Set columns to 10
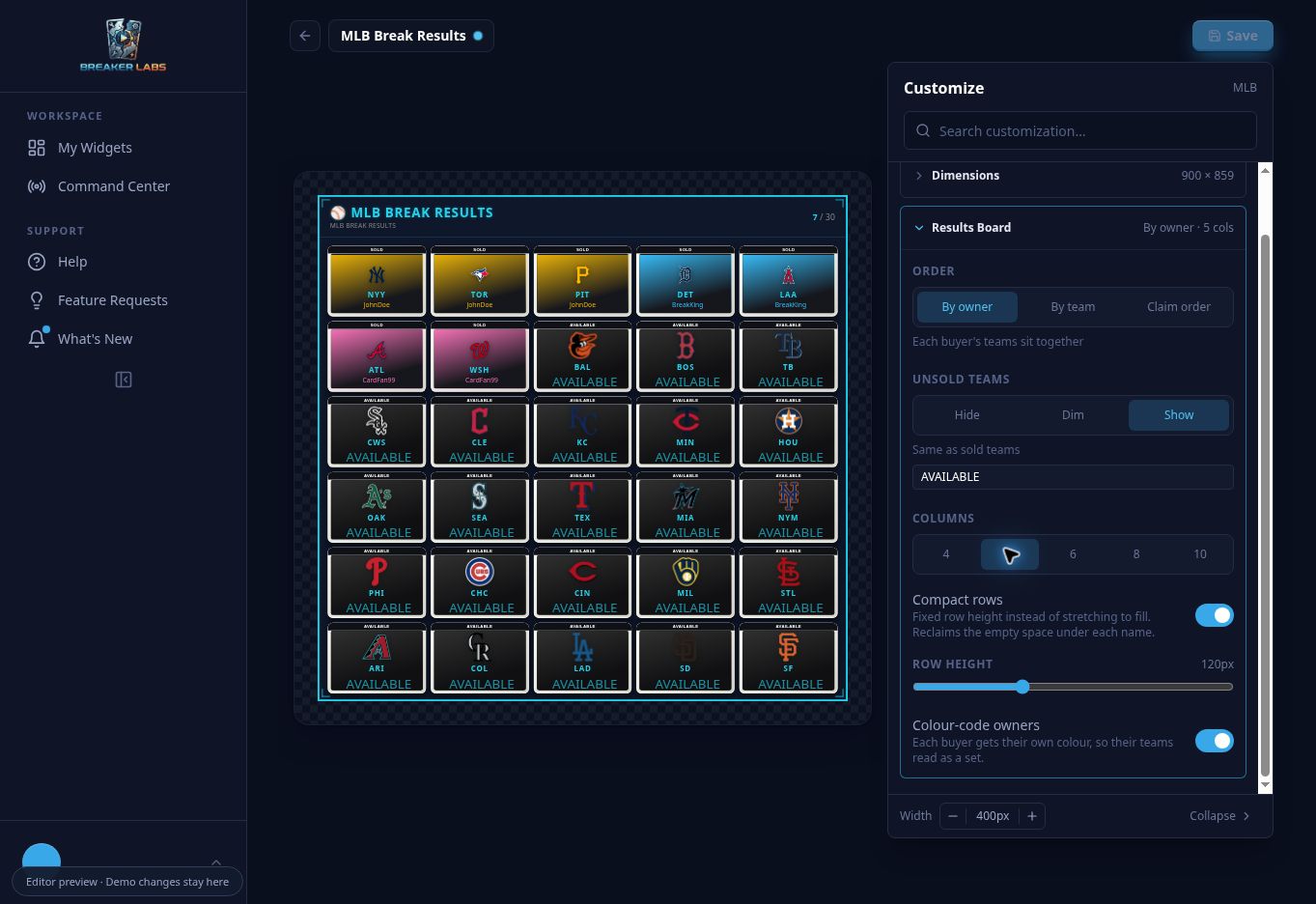Screen dimensions: 1316x904 point(1200,554)
